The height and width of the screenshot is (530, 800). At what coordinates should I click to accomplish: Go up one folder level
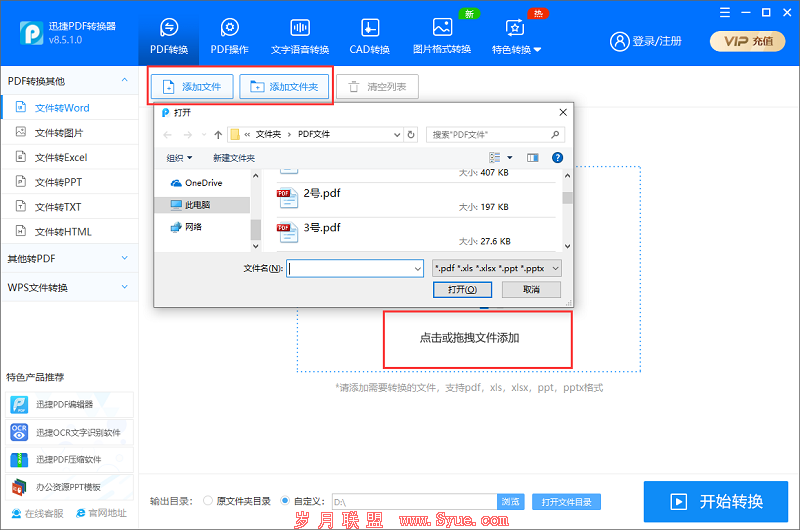coord(218,135)
